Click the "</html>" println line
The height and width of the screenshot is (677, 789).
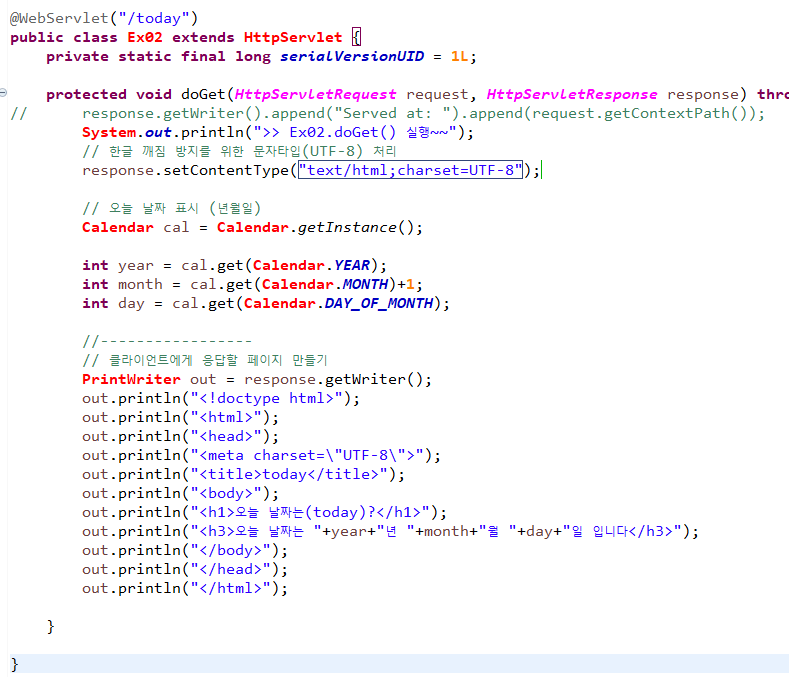coord(185,588)
